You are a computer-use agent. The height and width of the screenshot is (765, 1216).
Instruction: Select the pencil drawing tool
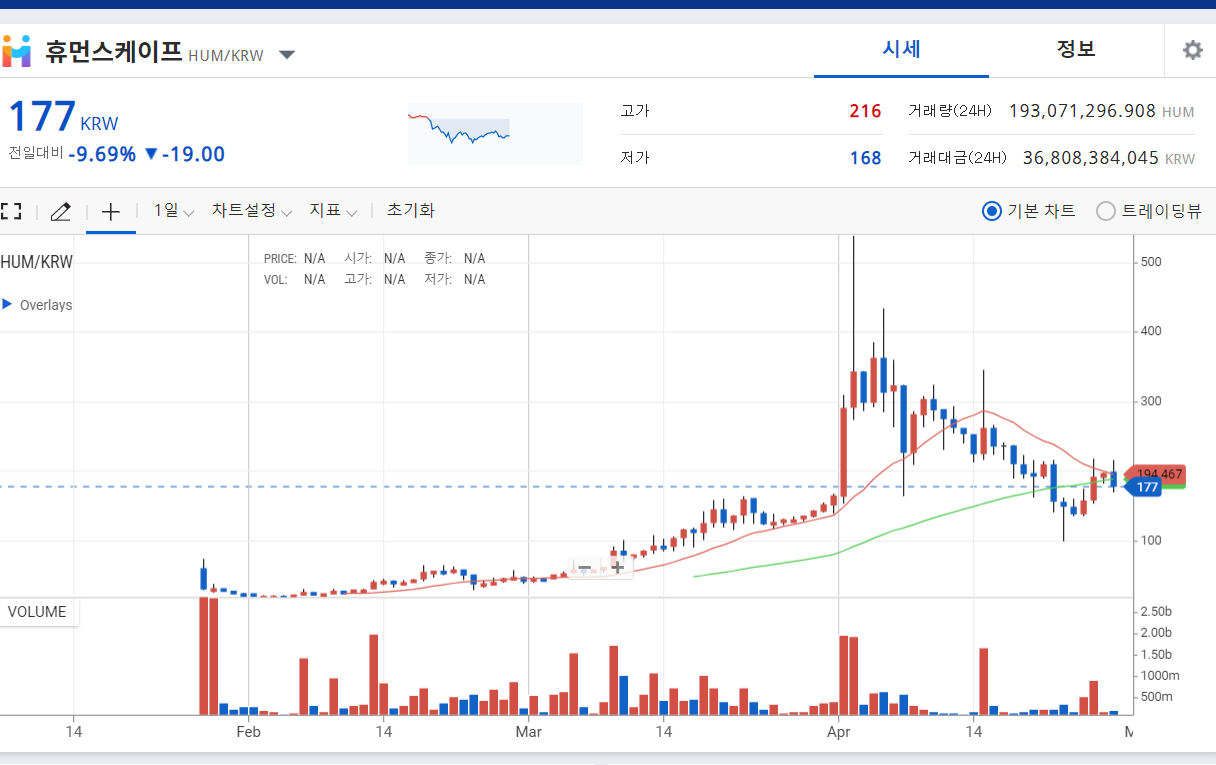[60, 211]
